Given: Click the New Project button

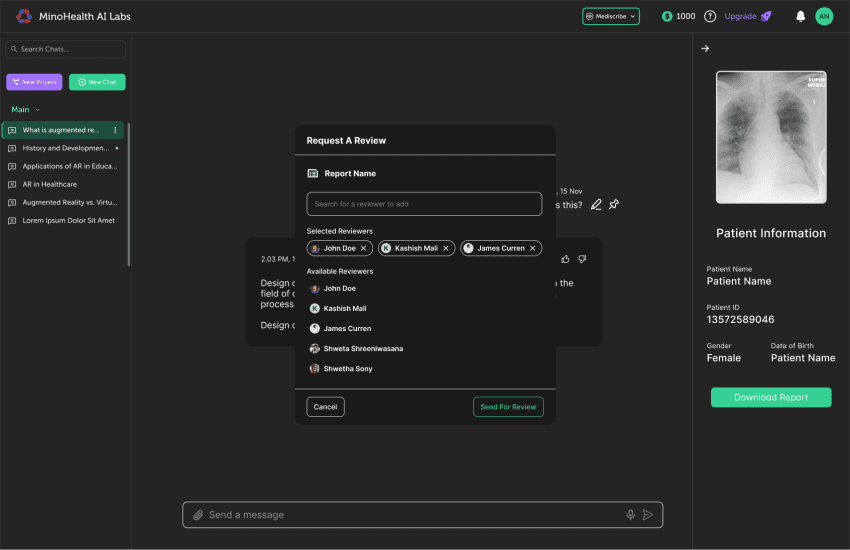Looking at the screenshot, I should [34, 82].
